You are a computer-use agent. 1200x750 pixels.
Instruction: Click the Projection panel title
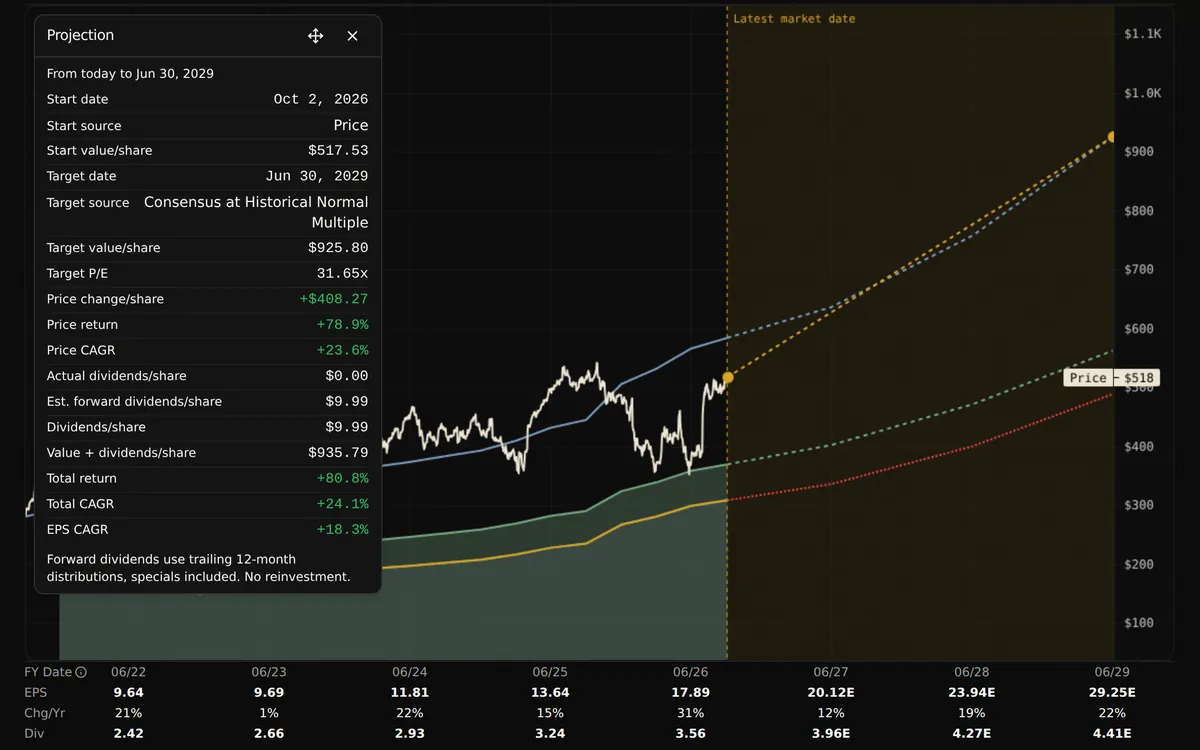tap(80, 35)
